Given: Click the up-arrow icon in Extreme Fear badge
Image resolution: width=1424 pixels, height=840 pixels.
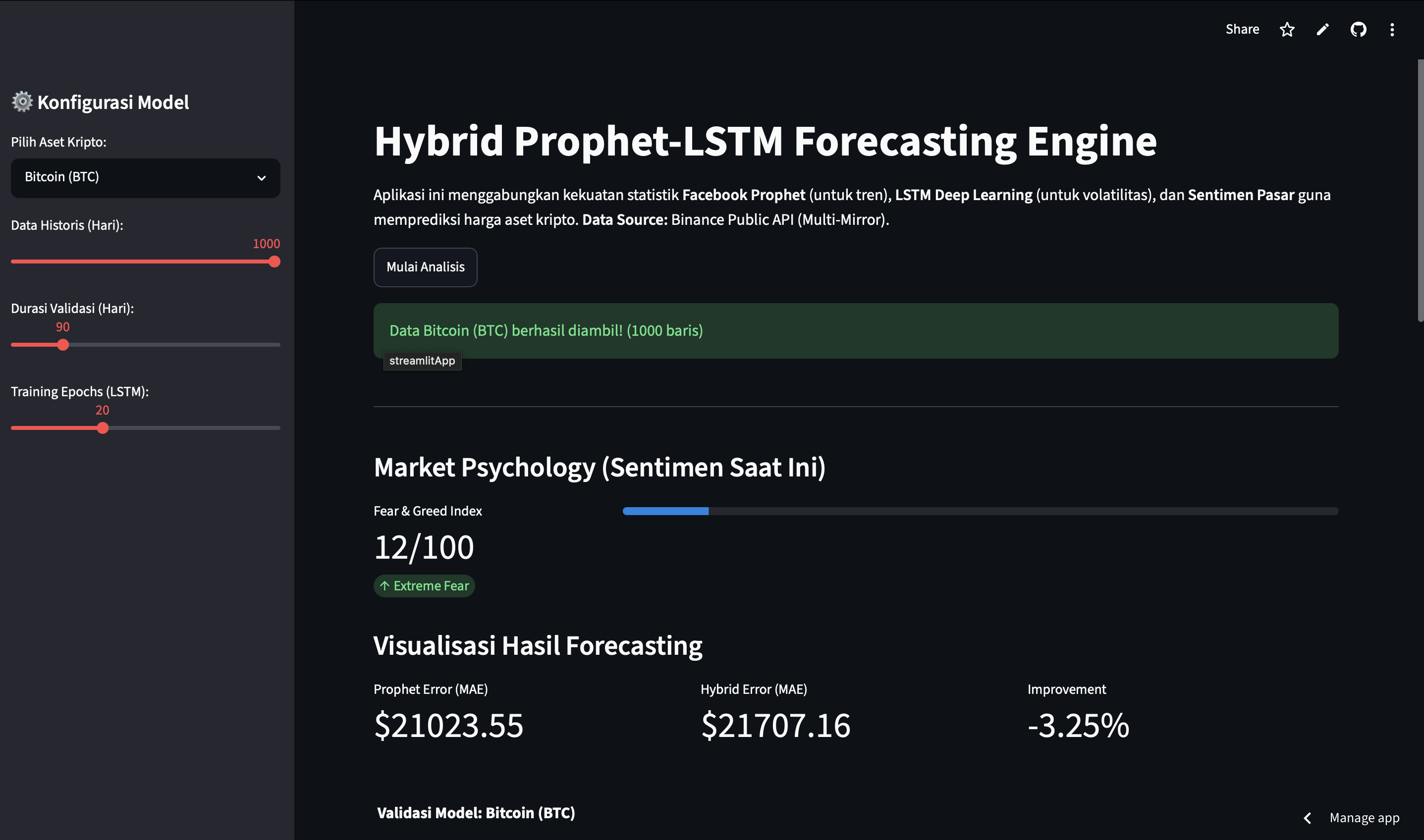Looking at the screenshot, I should [x=384, y=586].
